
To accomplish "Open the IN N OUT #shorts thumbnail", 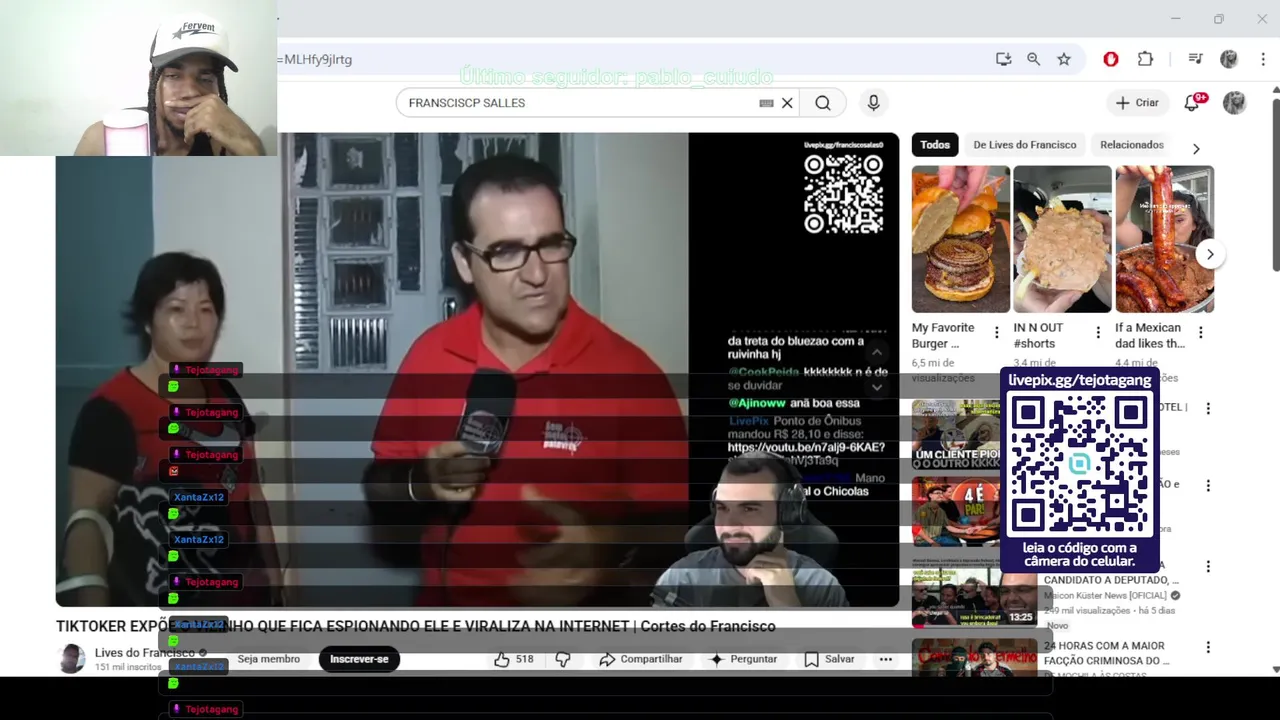I will coord(1062,239).
